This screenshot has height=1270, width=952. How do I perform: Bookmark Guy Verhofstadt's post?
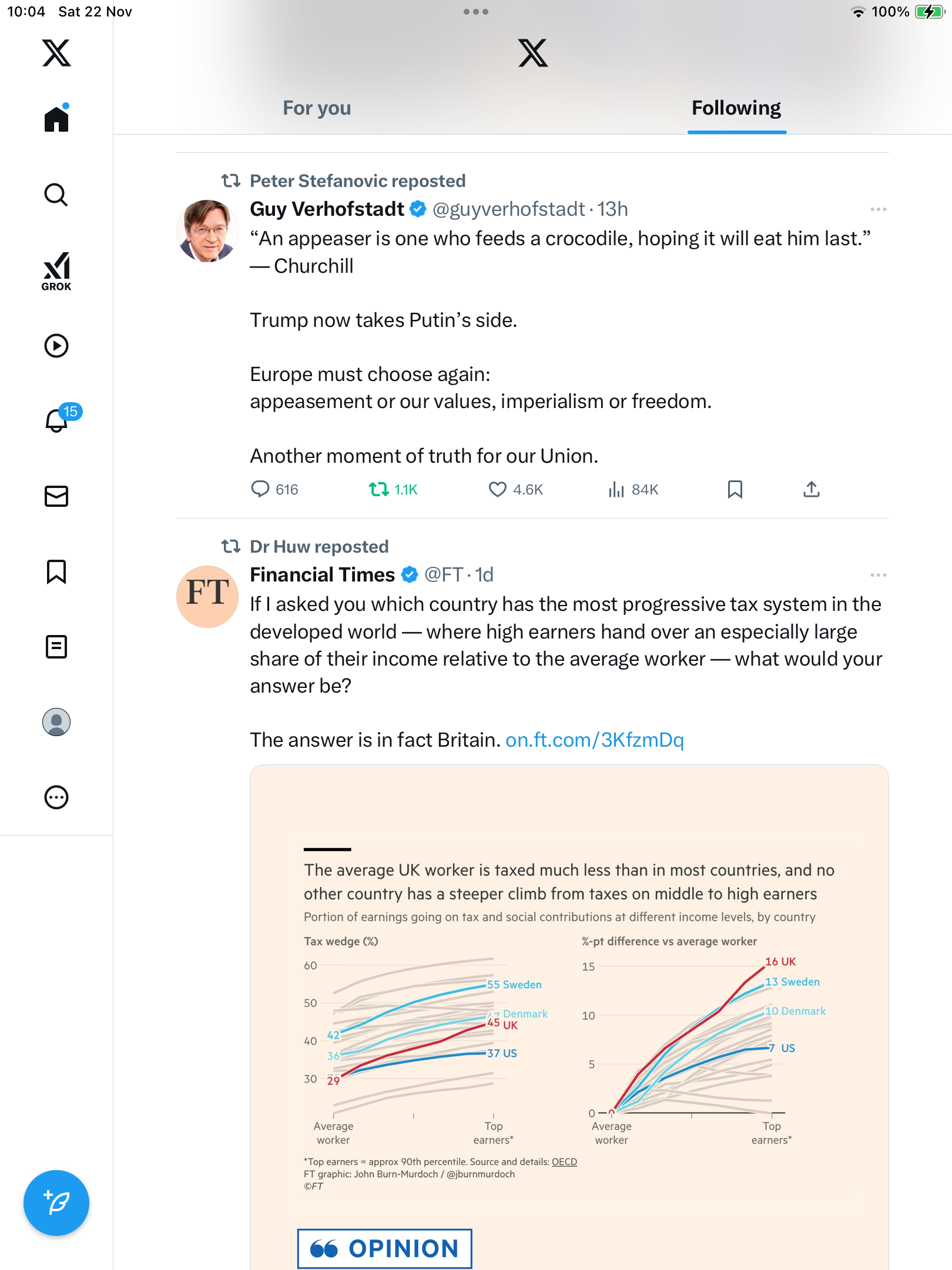click(735, 489)
